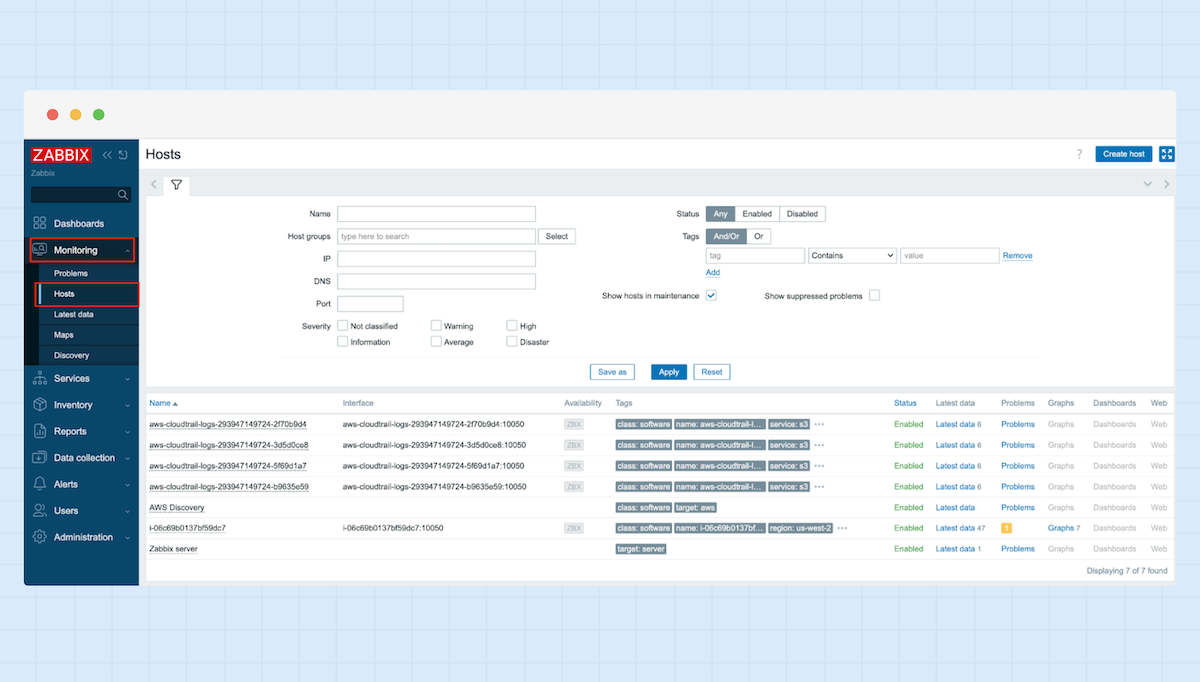The height and width of the screenshot is (682, 1200).
Task: Click the Alerts bell icon
Action: [x=42, y=483]
